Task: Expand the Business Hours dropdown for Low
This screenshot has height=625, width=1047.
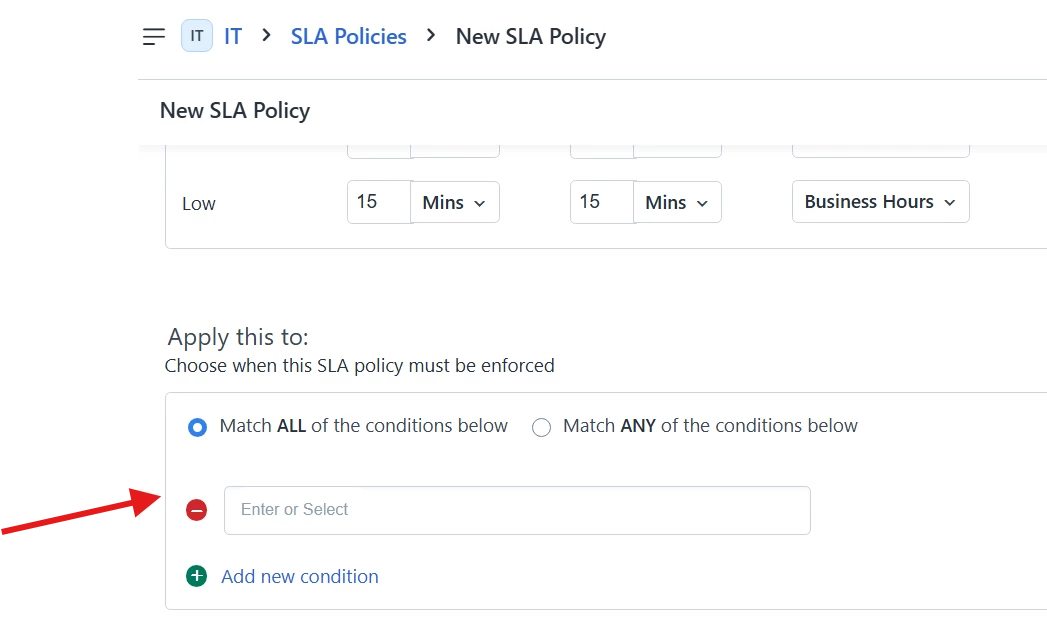Action: click(880, 202)
